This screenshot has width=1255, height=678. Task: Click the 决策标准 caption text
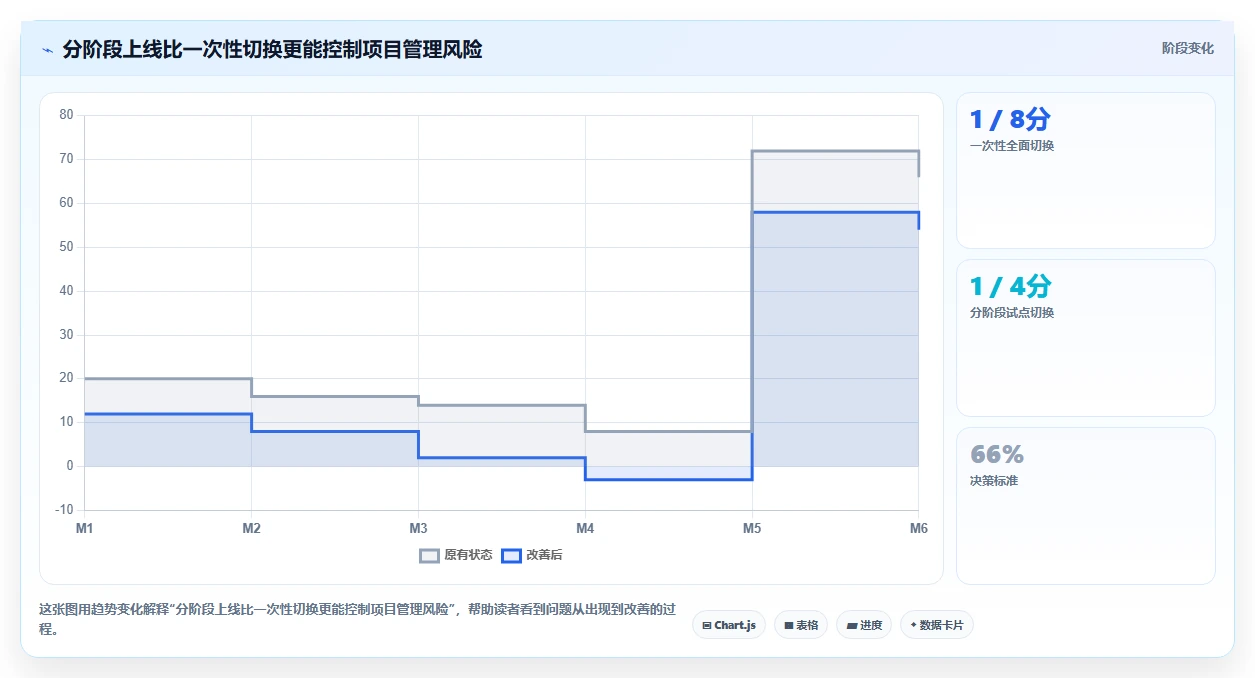(x=994, y=480)
